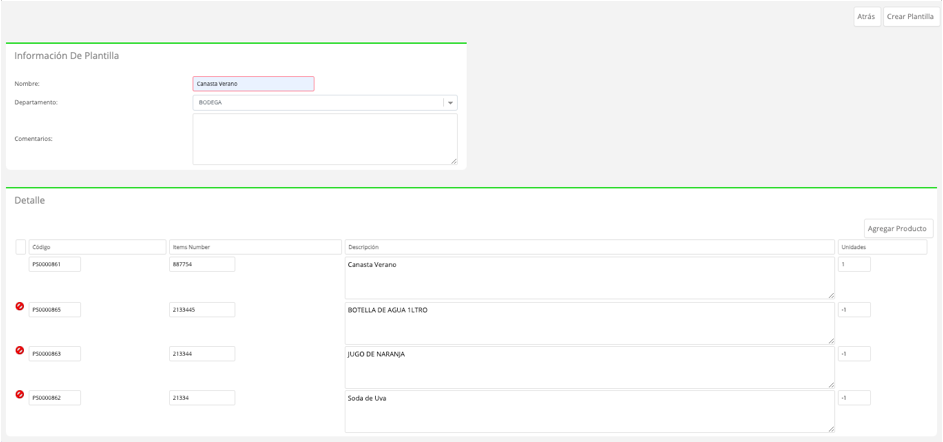The image size is (943, 442).
Task: Click the Items Number column filter field
Action: pyautogui.click(x=255, y=247)
